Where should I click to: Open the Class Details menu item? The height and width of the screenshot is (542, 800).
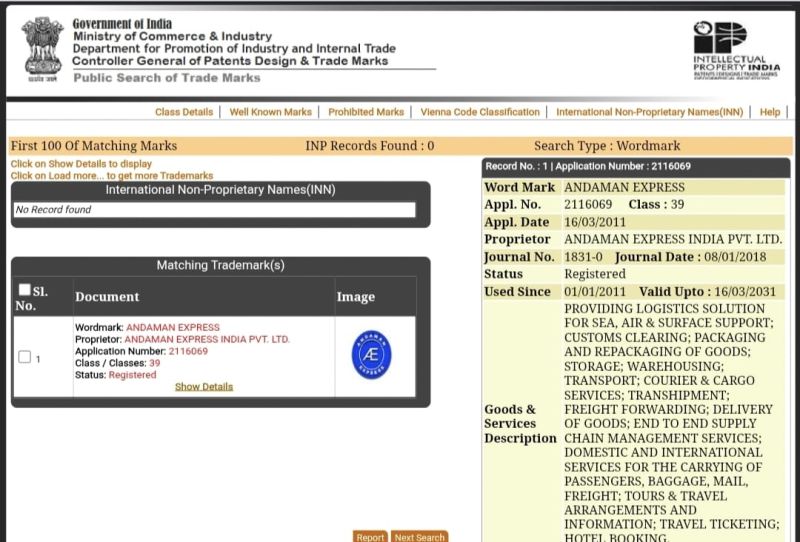pyautogui.click(x=184, y=112)
